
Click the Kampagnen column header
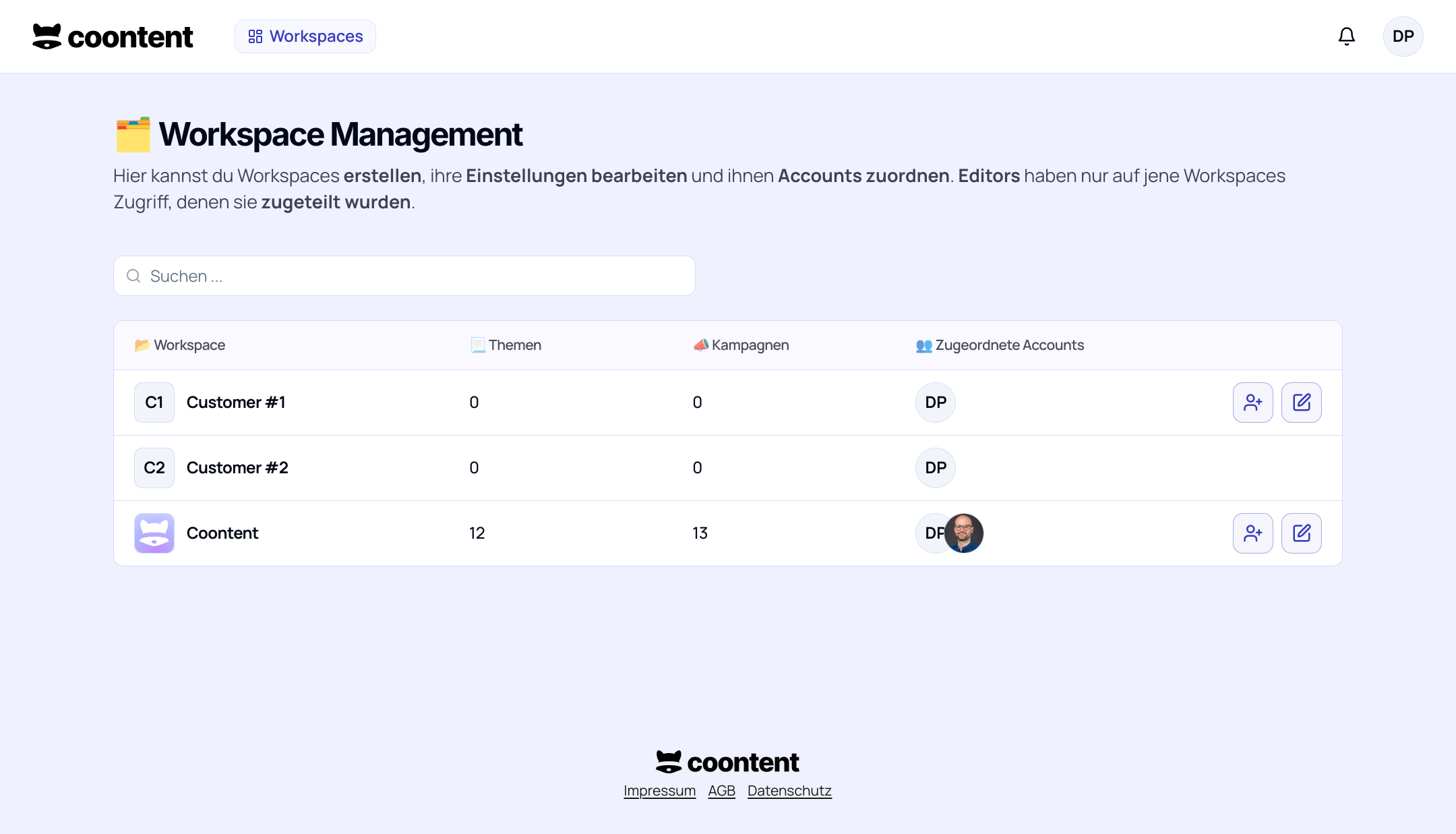point(741,345)
